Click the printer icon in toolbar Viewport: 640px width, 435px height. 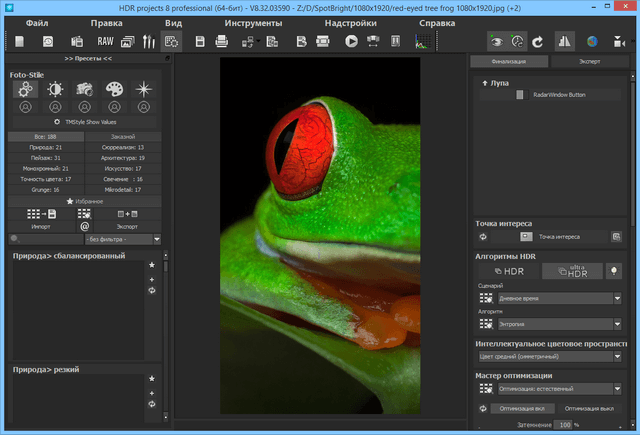221,41
